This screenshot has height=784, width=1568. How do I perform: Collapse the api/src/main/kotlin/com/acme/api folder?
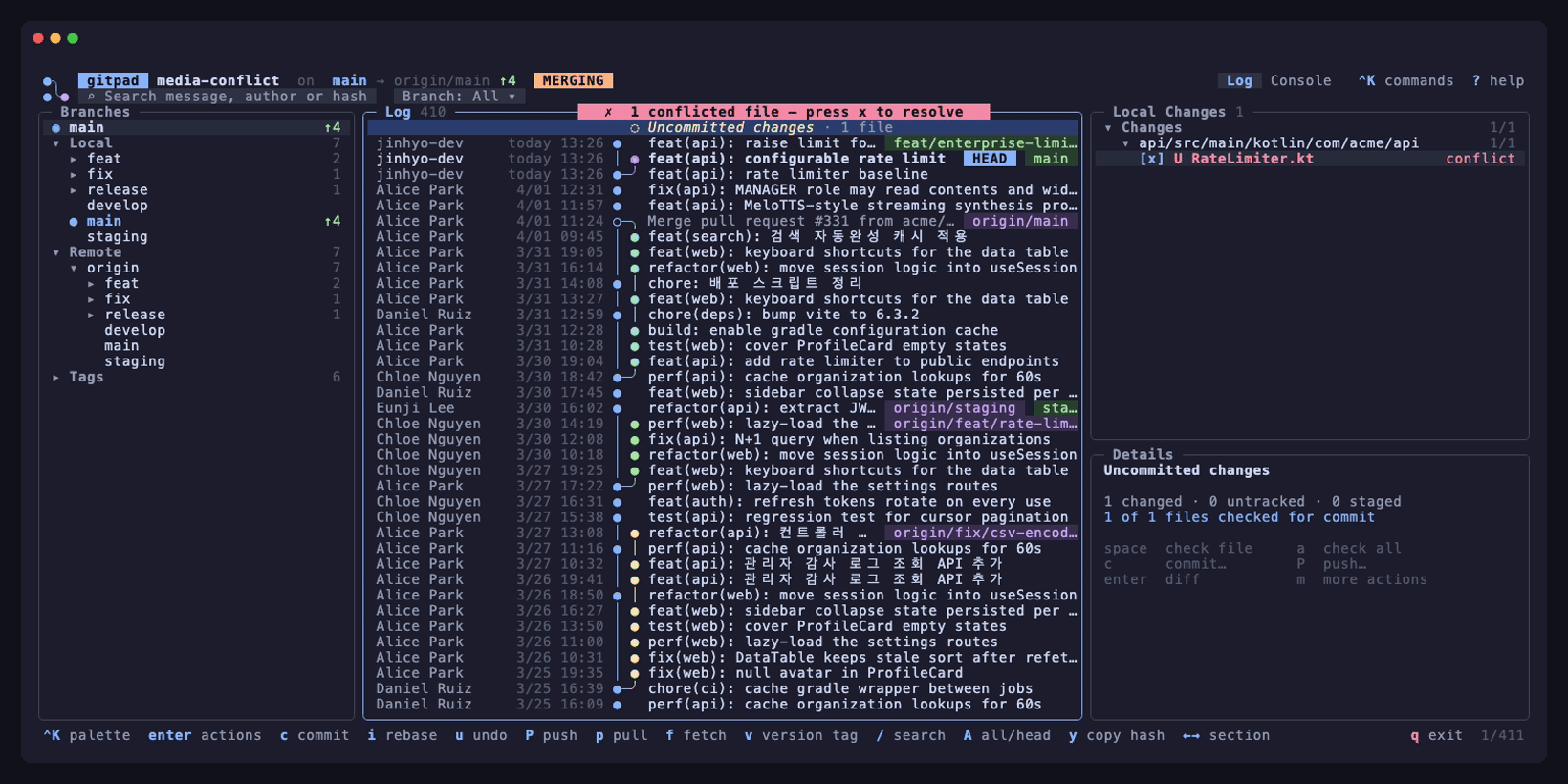coord(1126,143)
